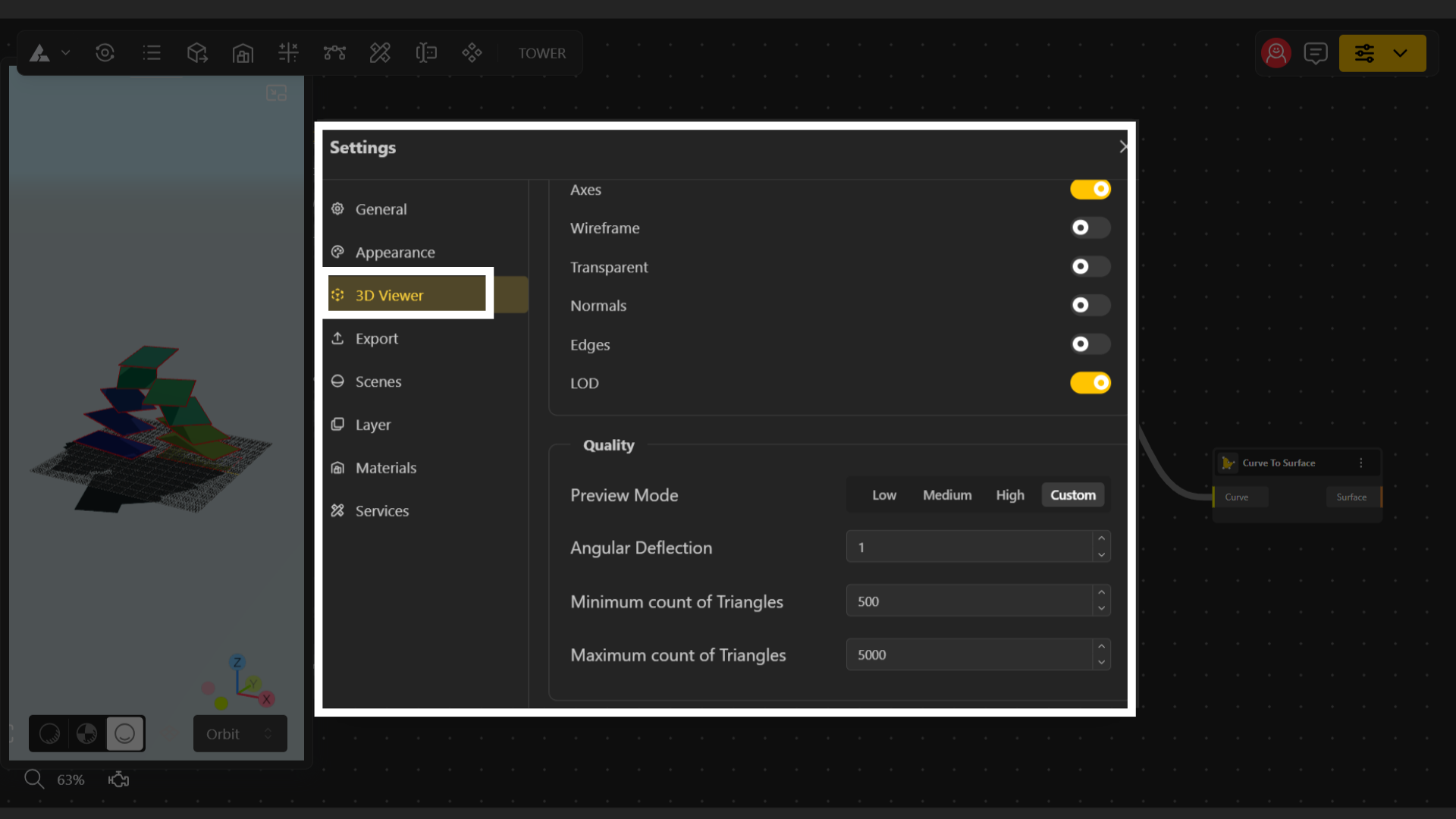Screen dimensions: 1456x819
Task: Click the red user profile icon
Action: point(1276,53)
